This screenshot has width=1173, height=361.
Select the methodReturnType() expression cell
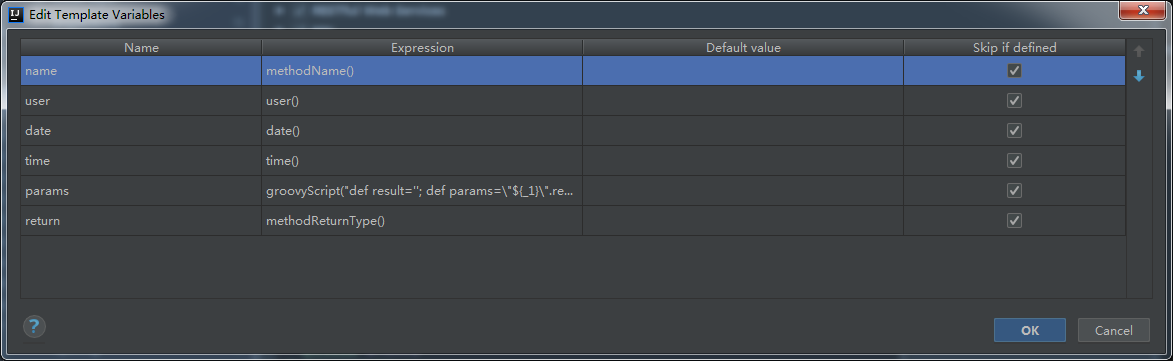422,220
